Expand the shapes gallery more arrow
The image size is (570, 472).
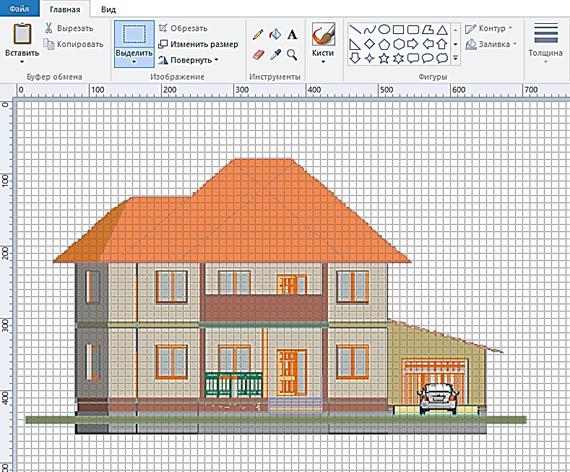tap(455, 58)
